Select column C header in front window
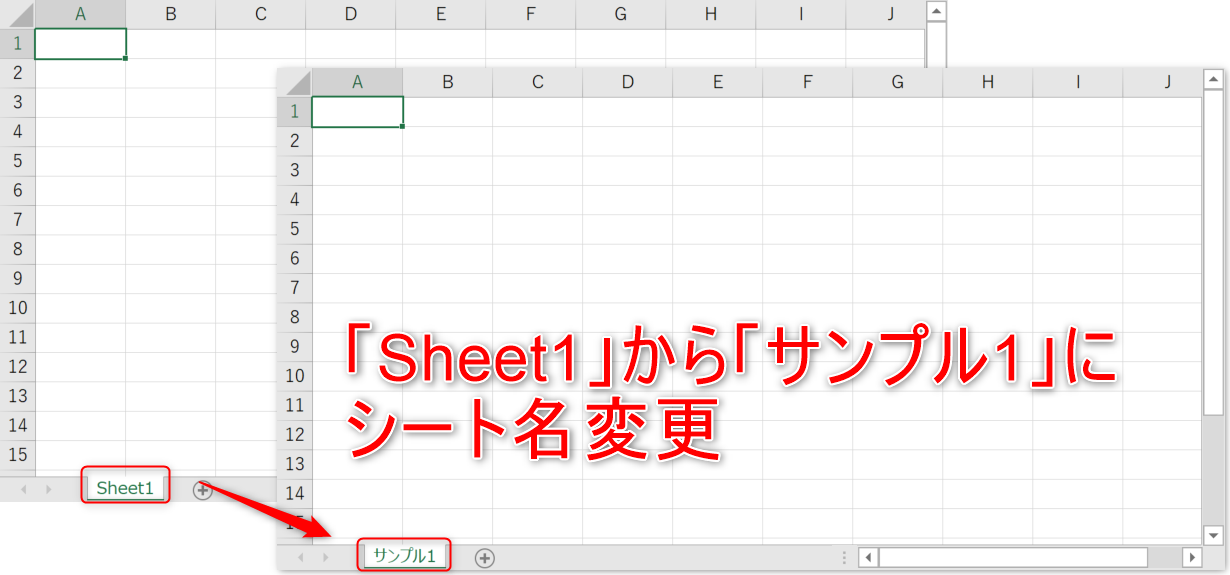1230x575 pixels. coord(538,82)
